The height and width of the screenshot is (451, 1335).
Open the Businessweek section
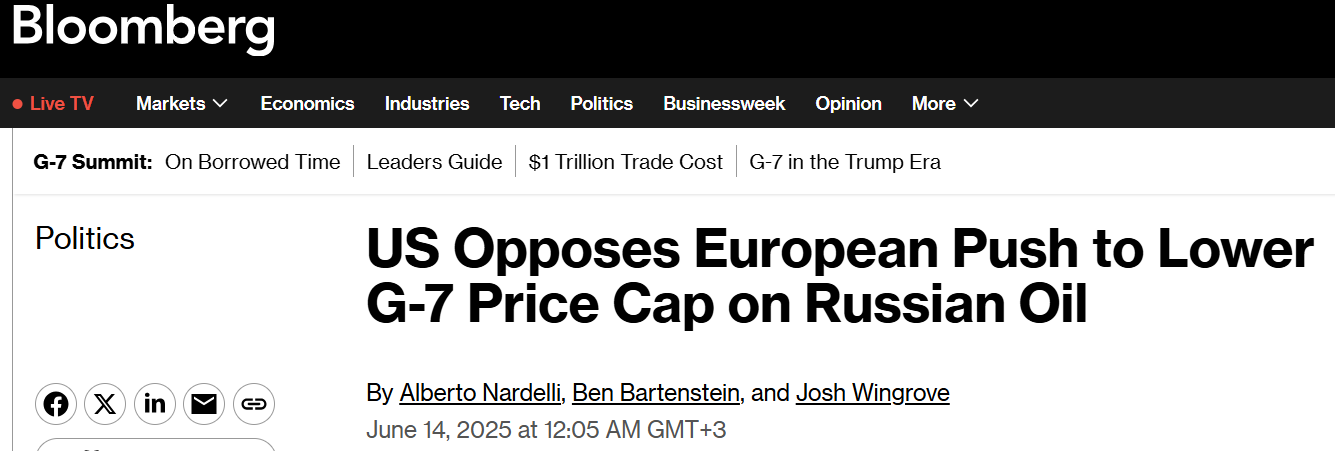click(x=724, y=104)
